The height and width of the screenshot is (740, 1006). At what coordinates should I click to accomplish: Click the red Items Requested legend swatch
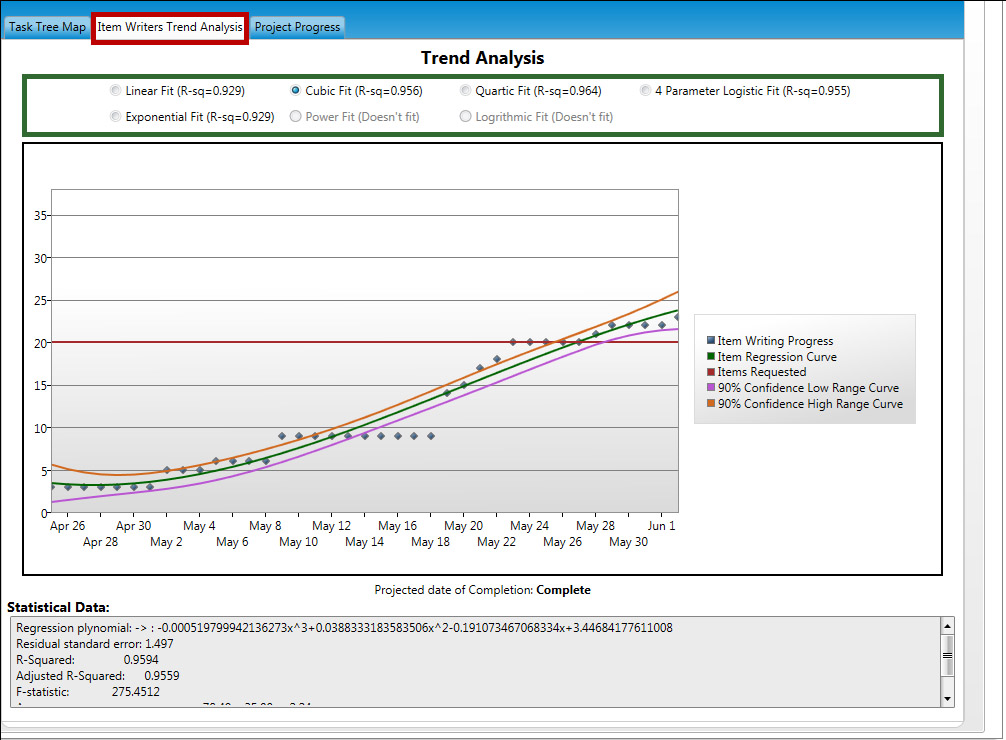[711, 372]
